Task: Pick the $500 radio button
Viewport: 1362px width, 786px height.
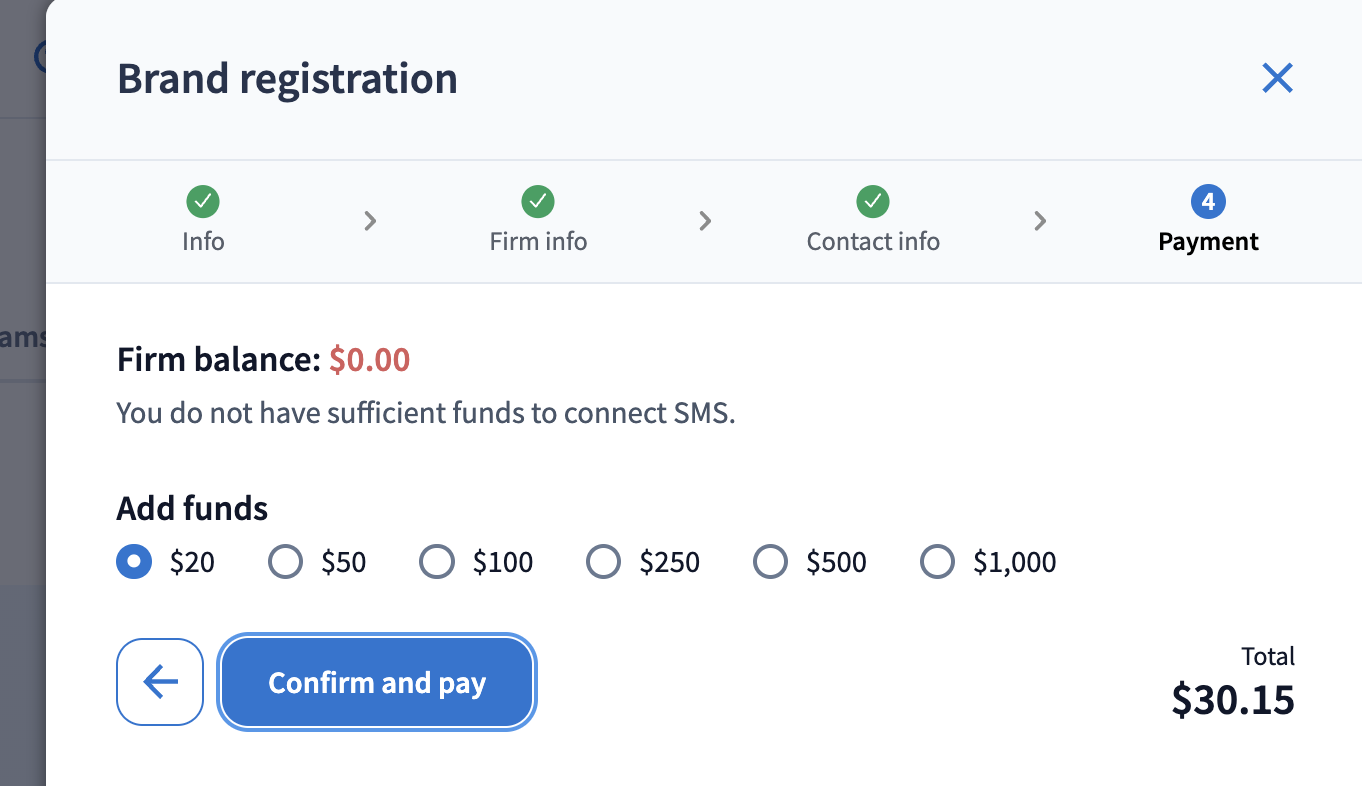Action: tap(770, 562)
